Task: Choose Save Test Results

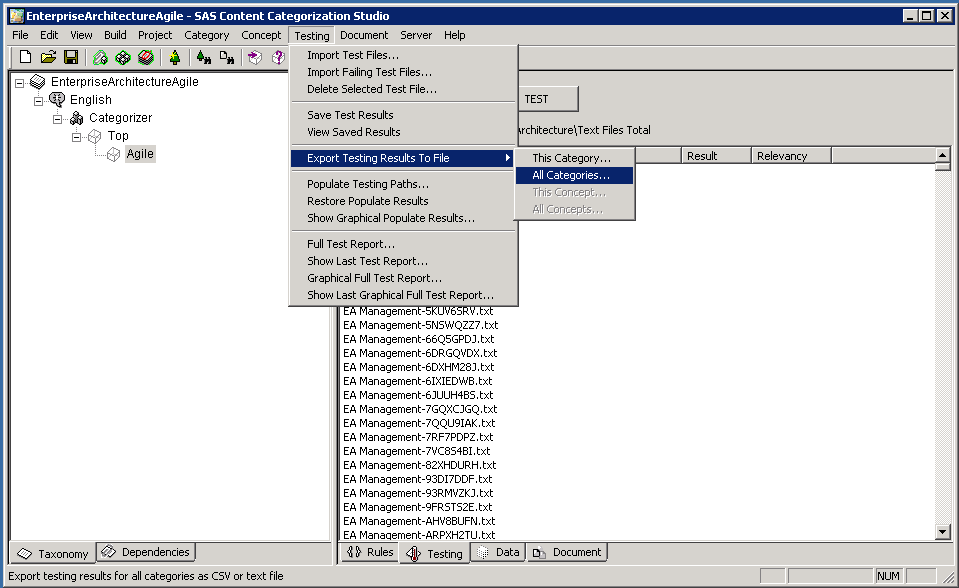Action: tap(403, 115)
